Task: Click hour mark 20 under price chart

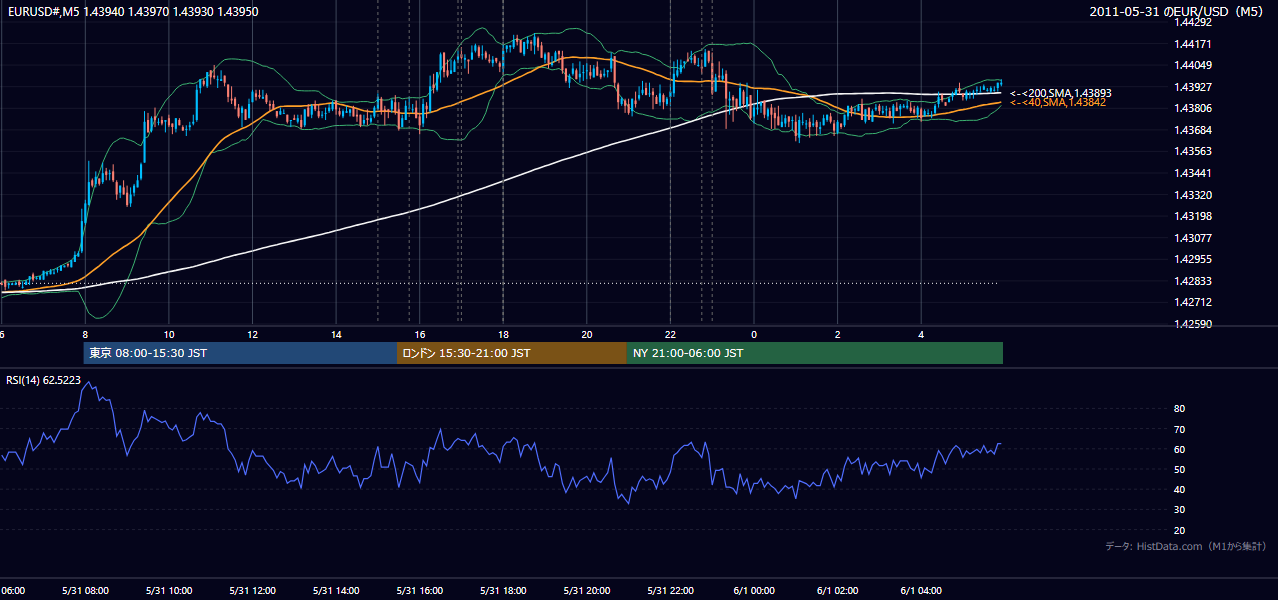Action: 587,334
